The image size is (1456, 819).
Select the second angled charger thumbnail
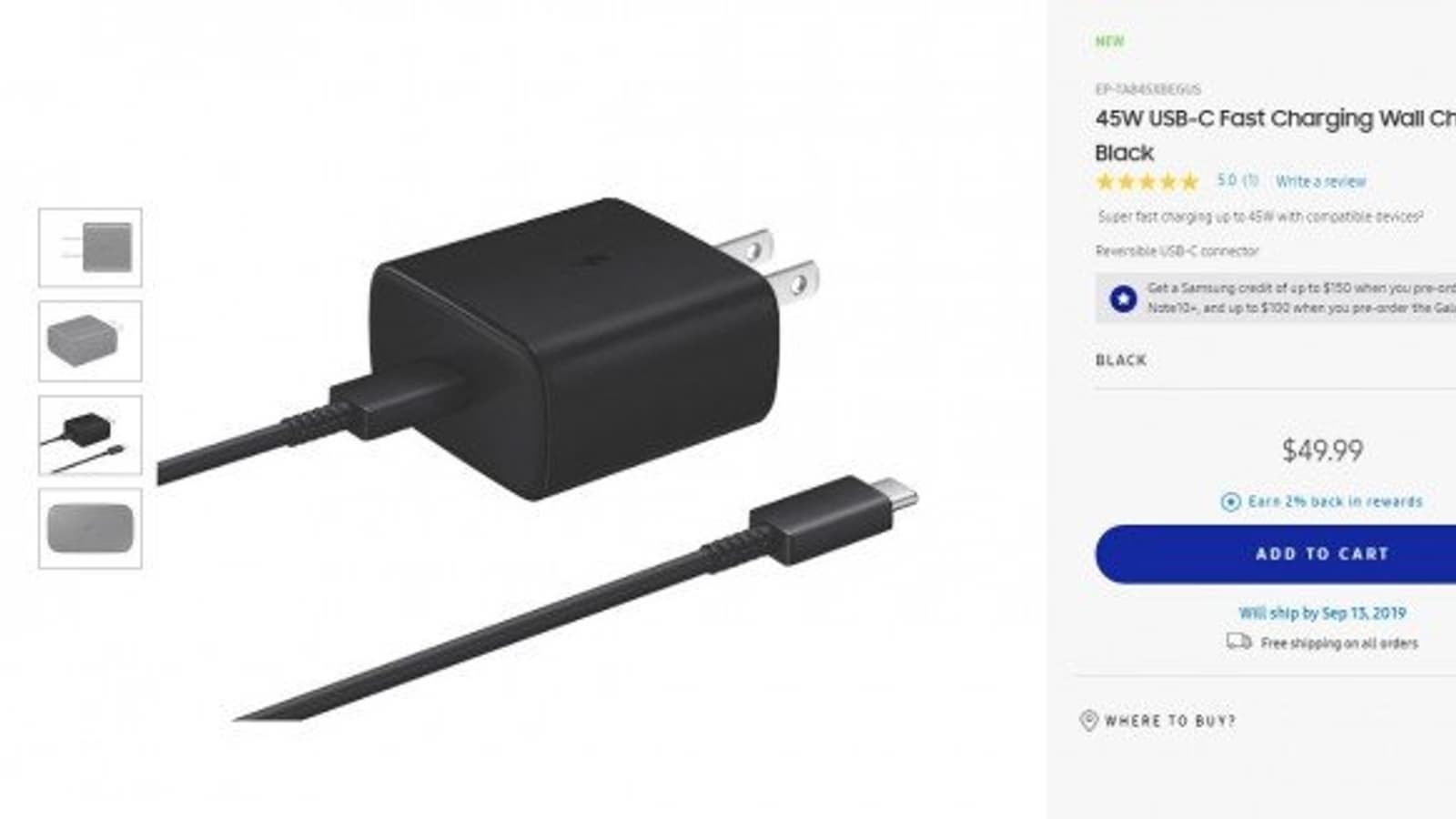point(90,341)
